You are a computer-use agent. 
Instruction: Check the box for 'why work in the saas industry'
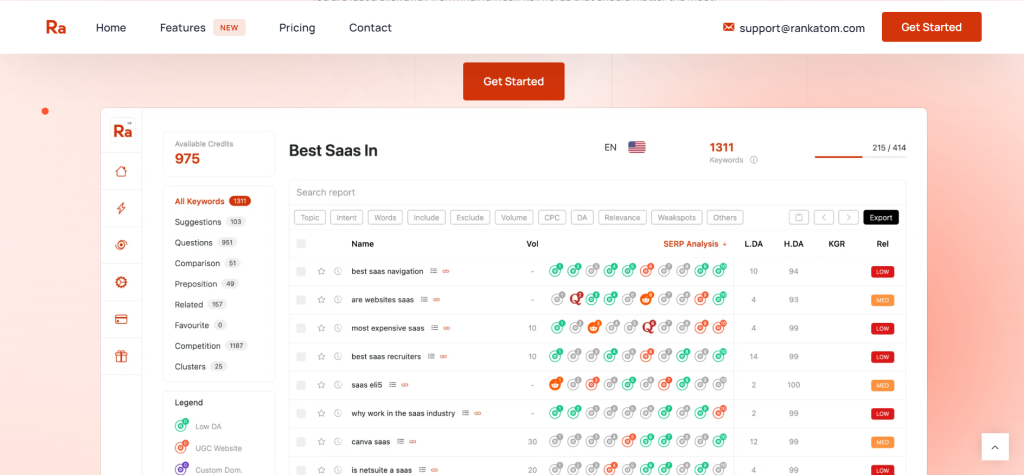click(301, 414)
